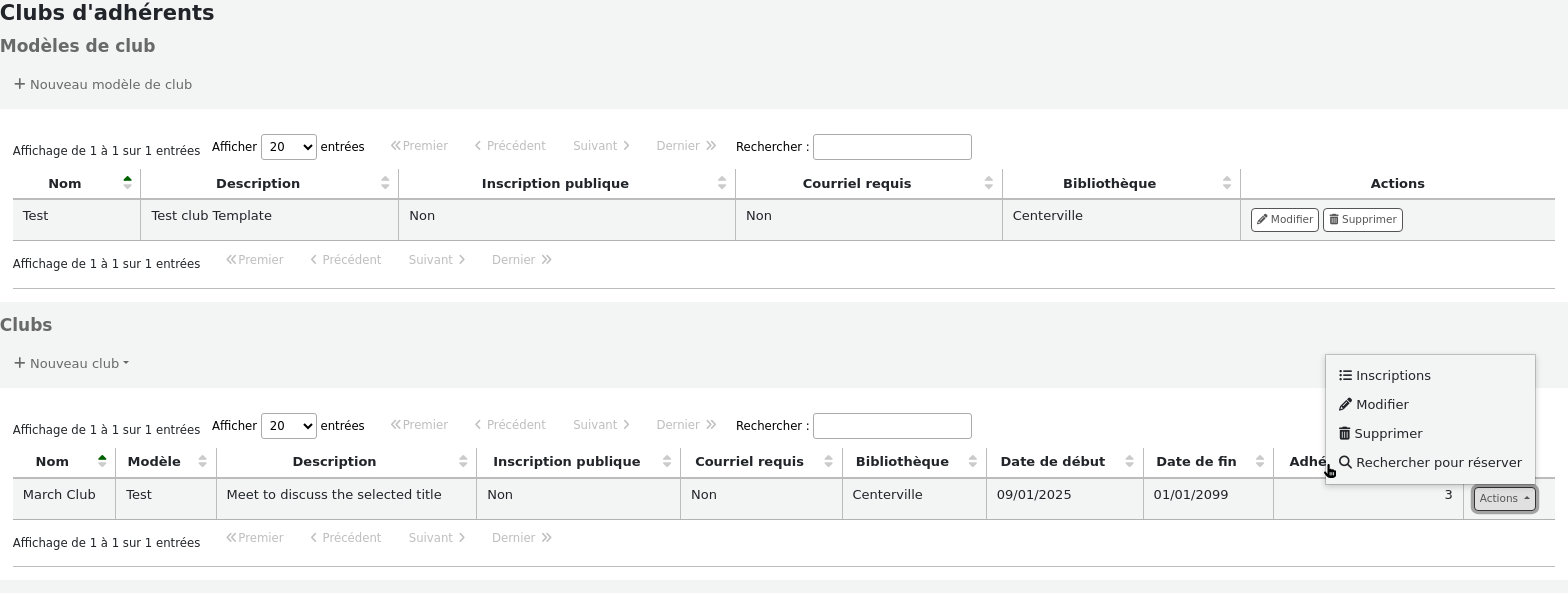Collapse the March Club Actions dropdown

(1504, 498)
